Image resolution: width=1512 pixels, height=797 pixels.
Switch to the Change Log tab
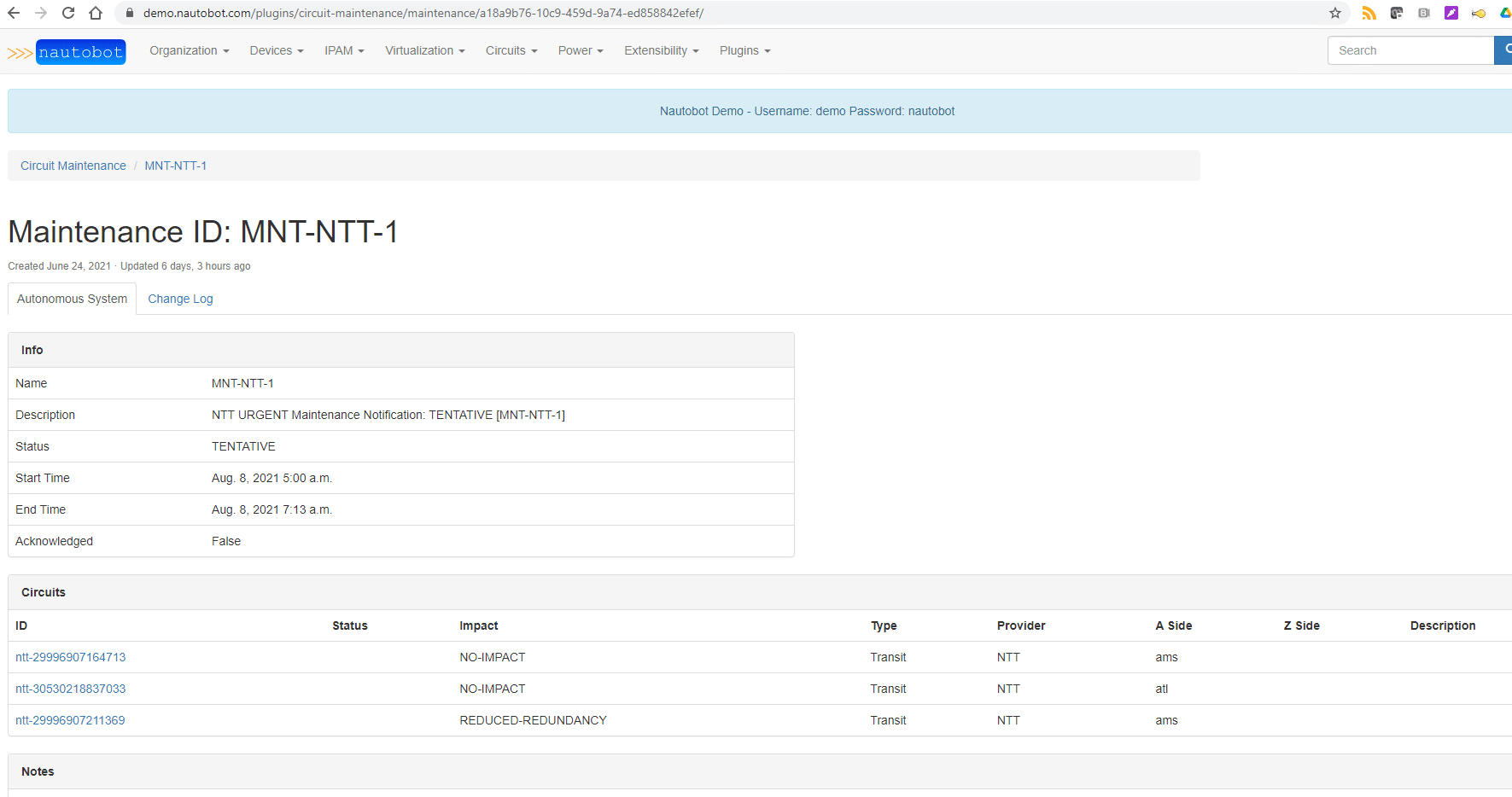(x=180, y=299)
